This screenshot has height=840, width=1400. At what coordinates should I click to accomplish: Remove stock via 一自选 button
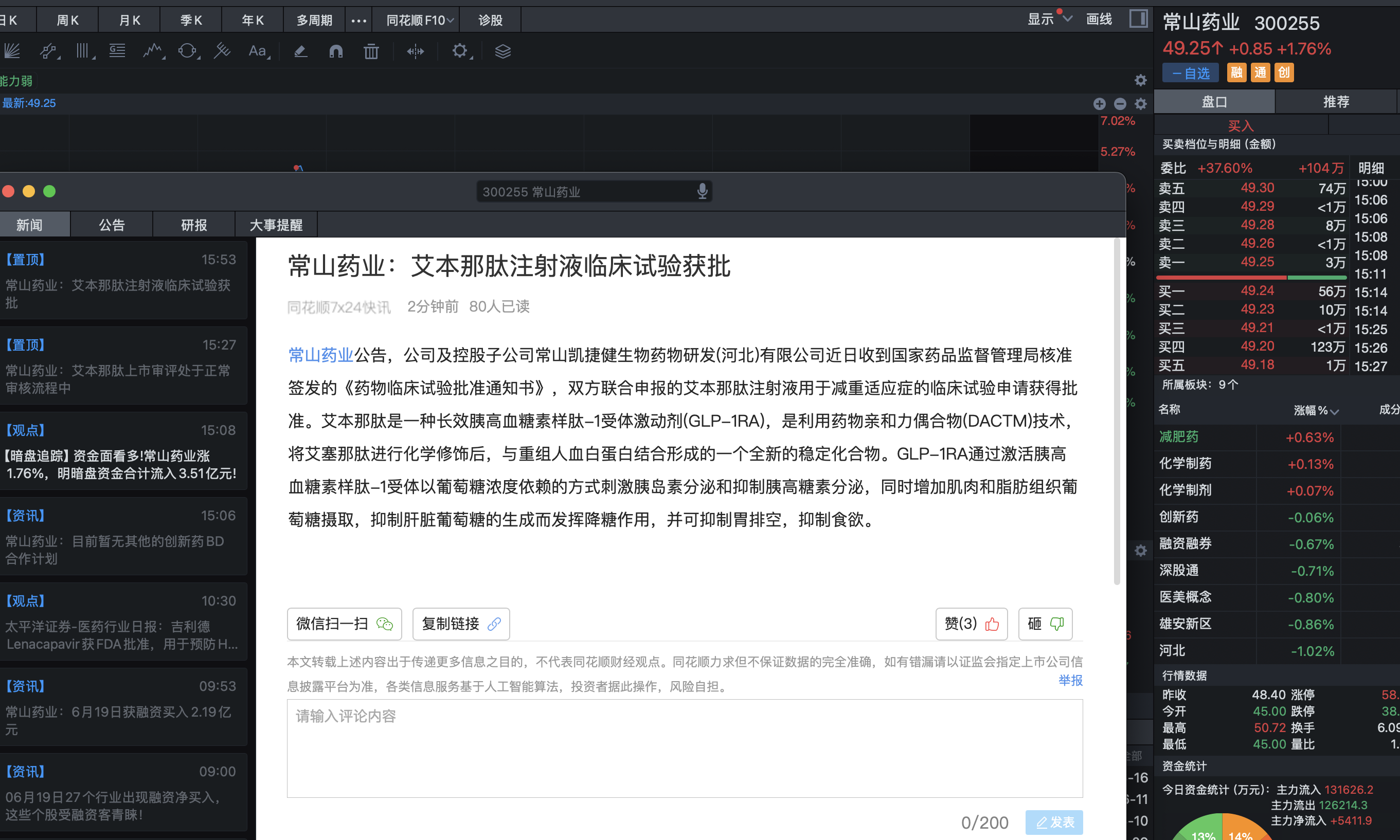1191,73
